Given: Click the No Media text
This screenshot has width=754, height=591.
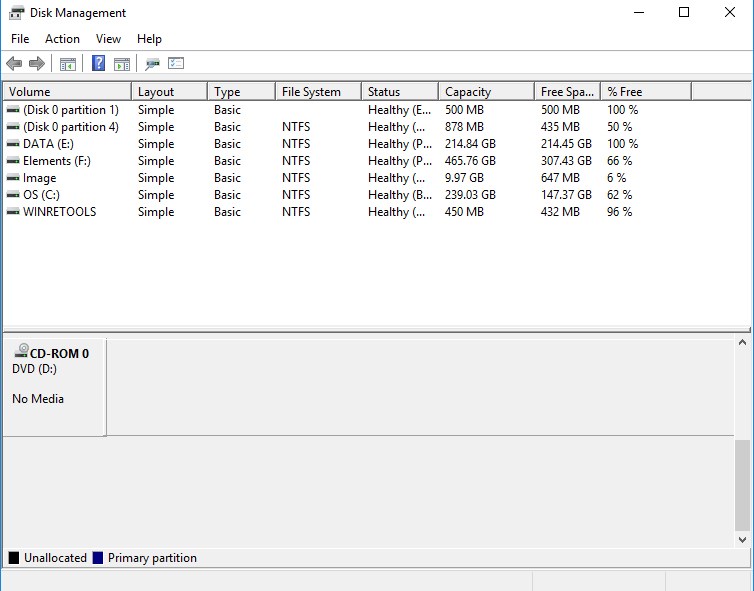Looking at the screenshot, I should (38, 399).
